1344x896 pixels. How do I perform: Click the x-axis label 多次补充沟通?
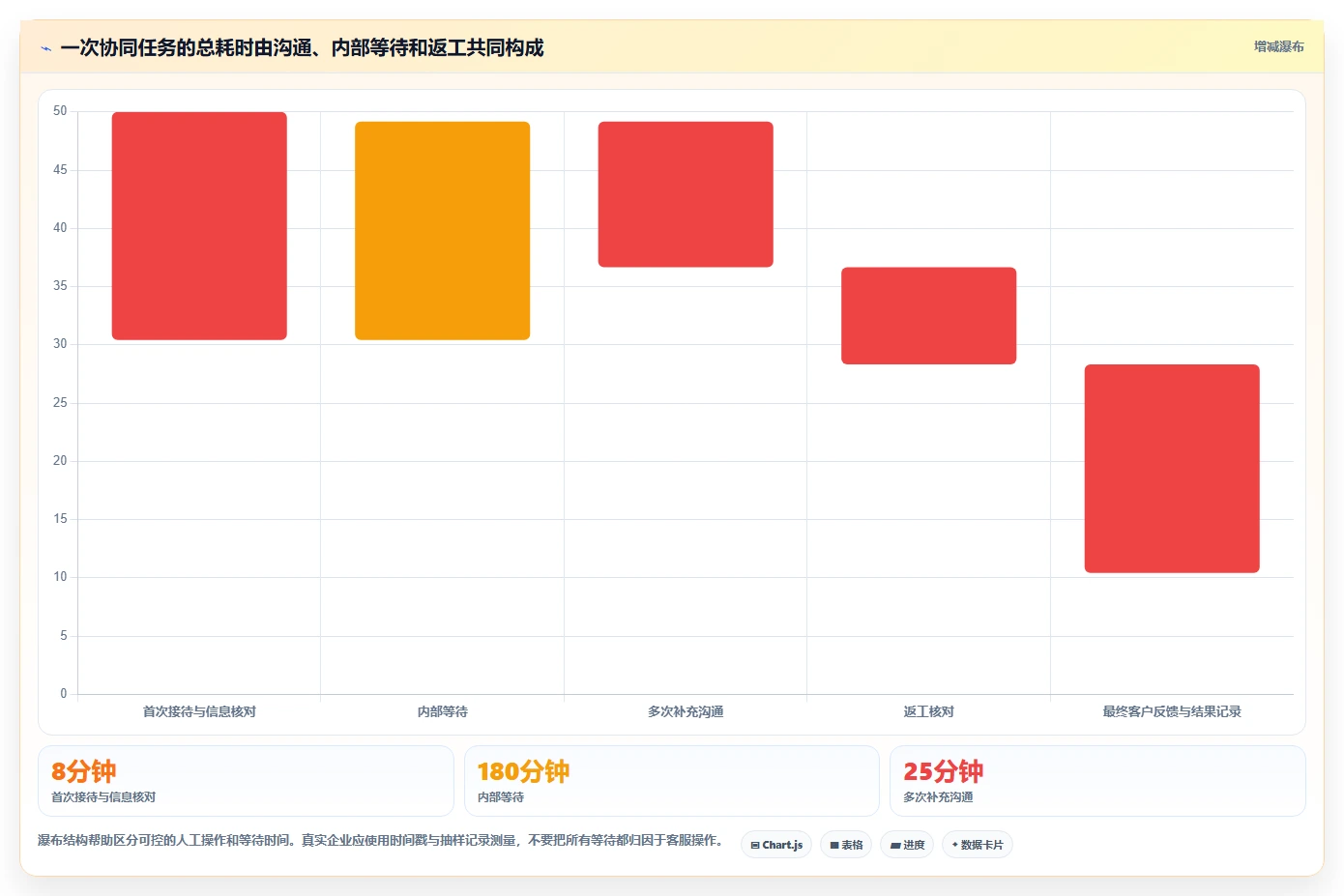(686, 711)
